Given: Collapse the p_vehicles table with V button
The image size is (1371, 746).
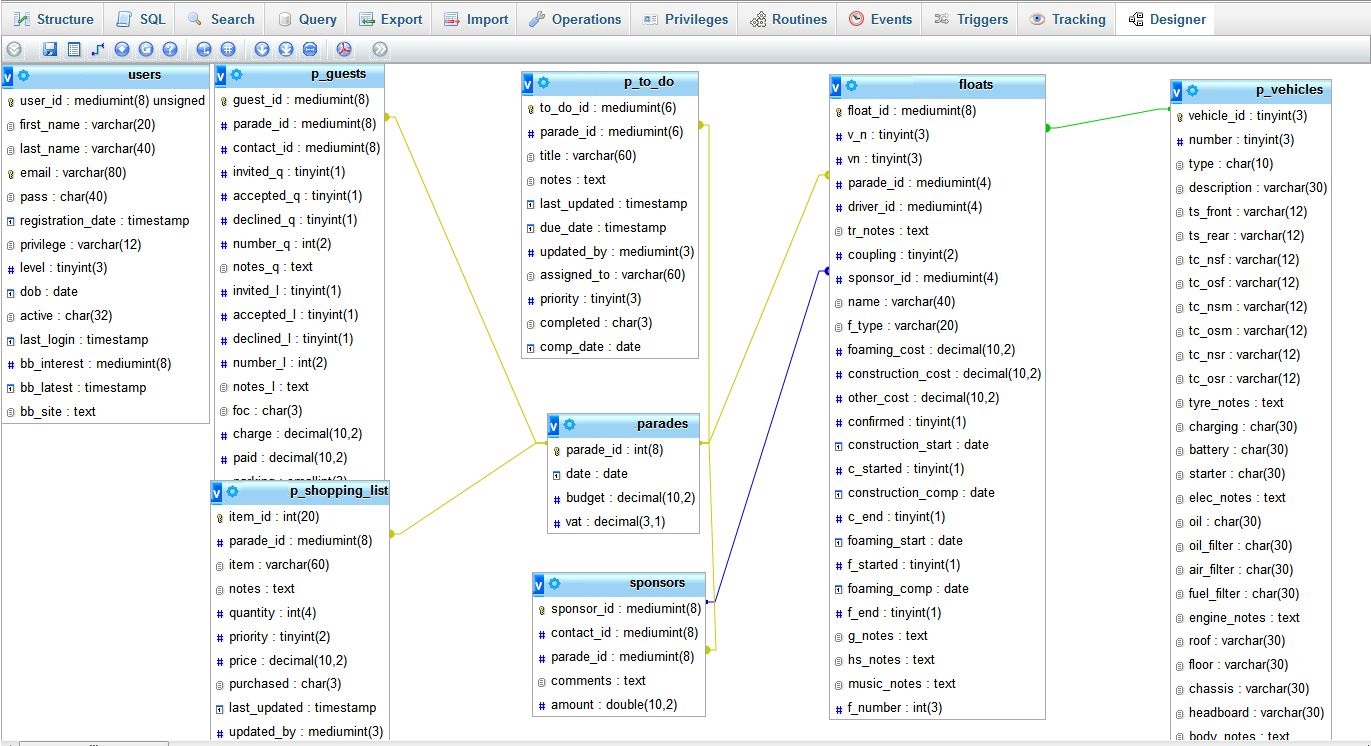Looking at the screenshot, I should (x=1178, y=91).
